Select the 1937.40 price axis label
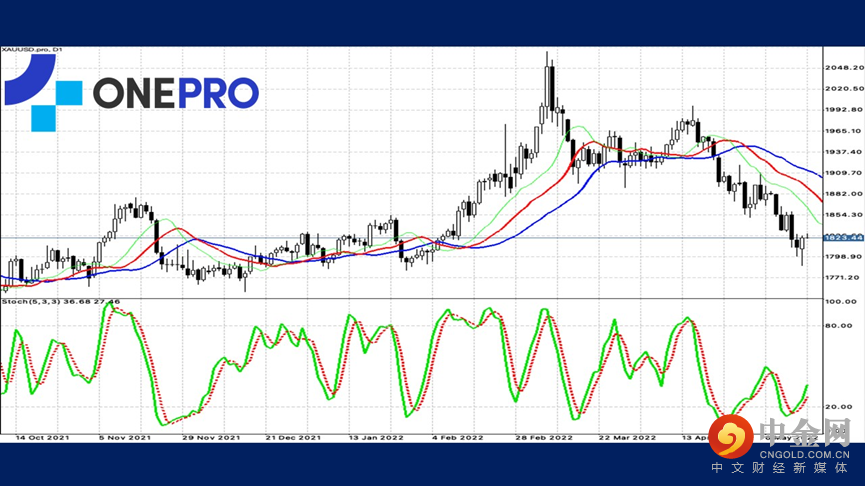The height and width of the screenshot is (486, 865). [x=844, y=152]
